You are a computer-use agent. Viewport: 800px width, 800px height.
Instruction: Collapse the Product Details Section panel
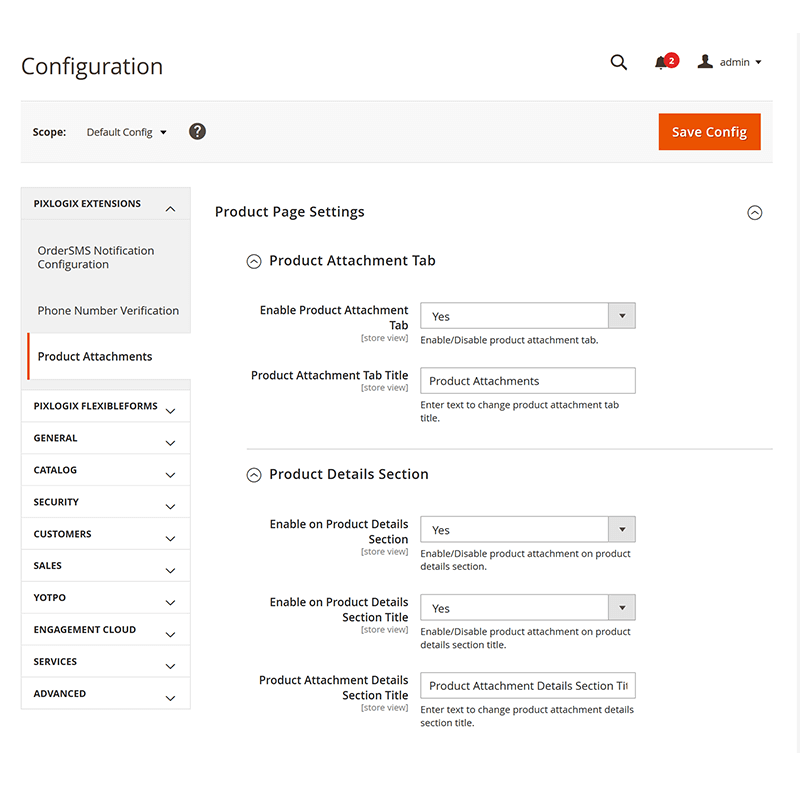coord(254,474)
